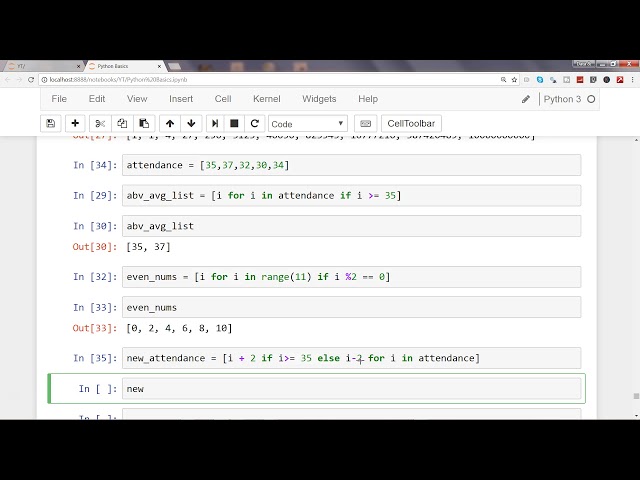
Task: Close the Python Basics tab
Action: tap(160, 66)
